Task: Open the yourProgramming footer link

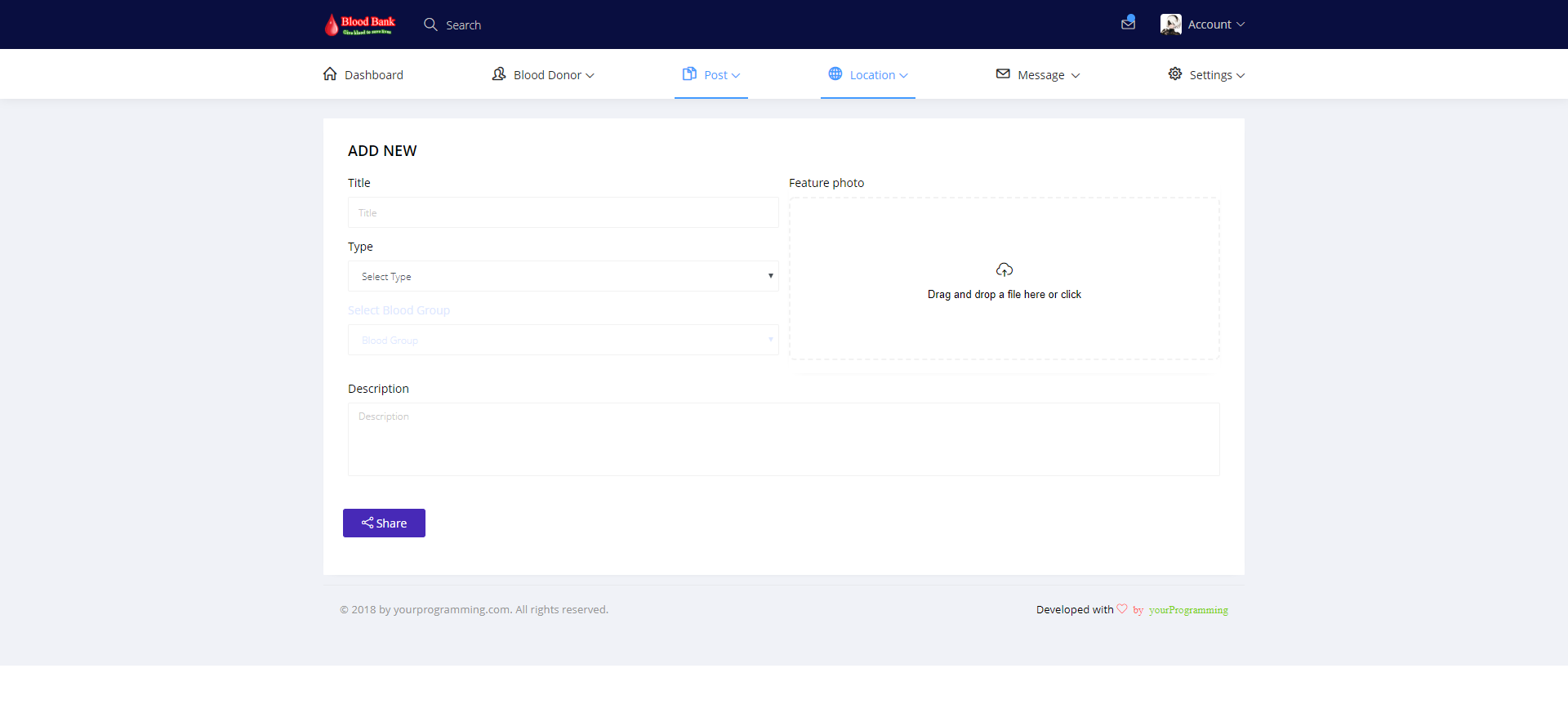Action: tap(1188, 610)
